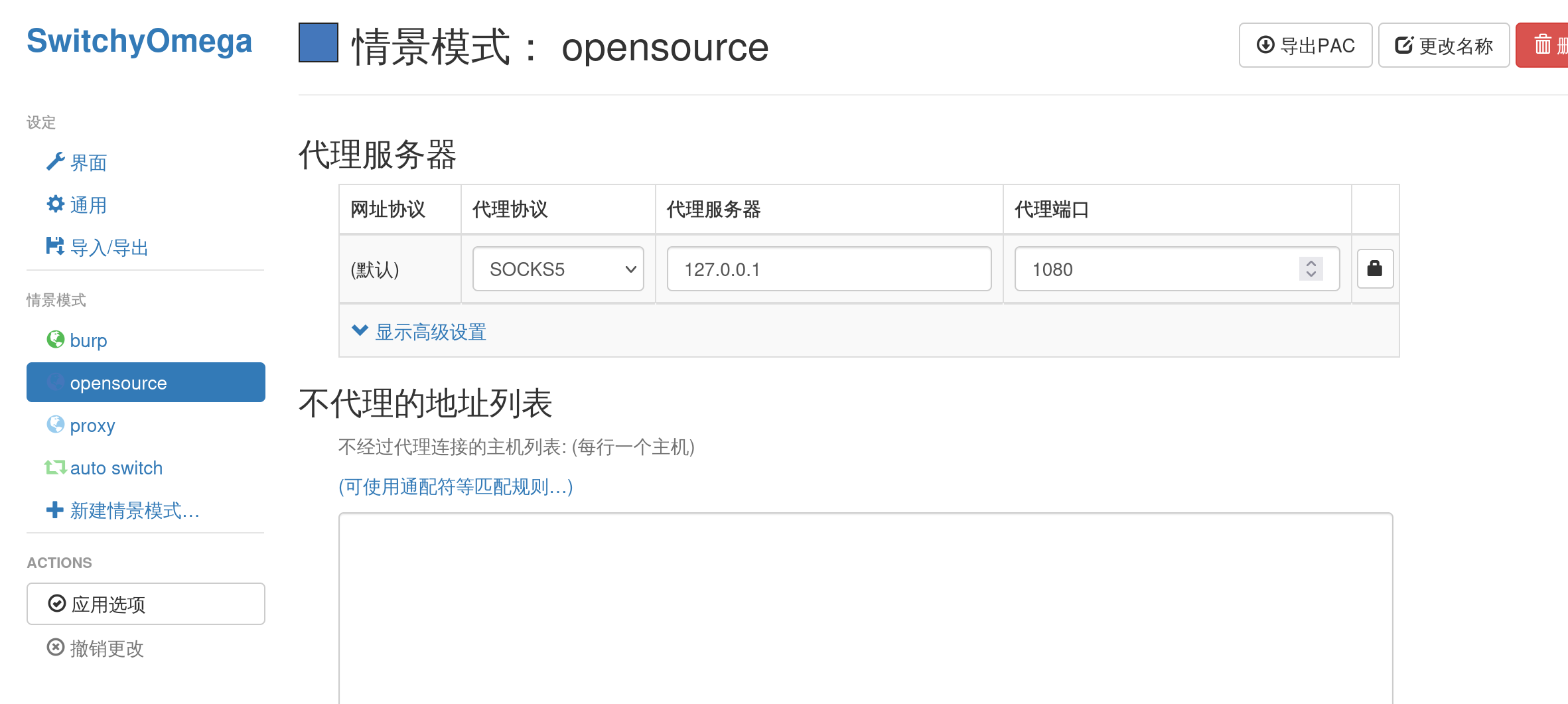Click the gear icon beside 通用
This screenshot has height=704, width=1568.
[x=56, y=204]
